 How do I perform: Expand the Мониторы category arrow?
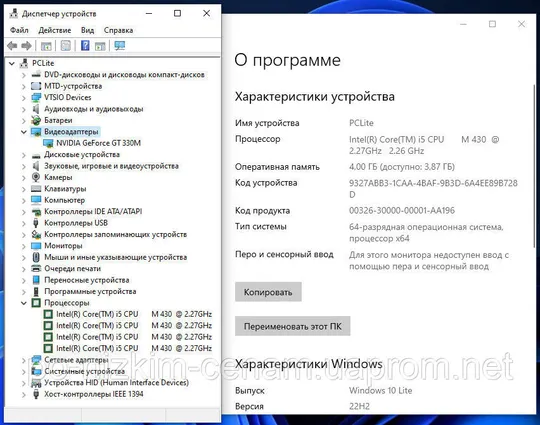click(x=23, y=246)
